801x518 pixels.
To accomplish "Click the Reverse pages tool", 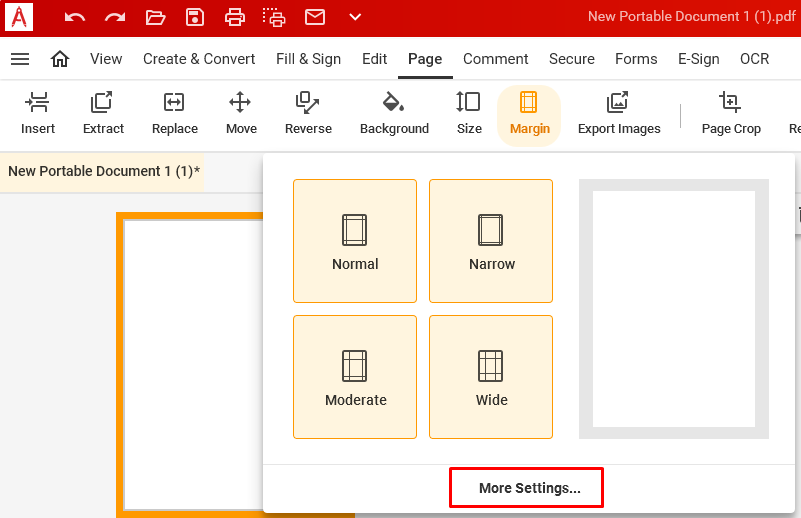I will click(x=308, y=113).
